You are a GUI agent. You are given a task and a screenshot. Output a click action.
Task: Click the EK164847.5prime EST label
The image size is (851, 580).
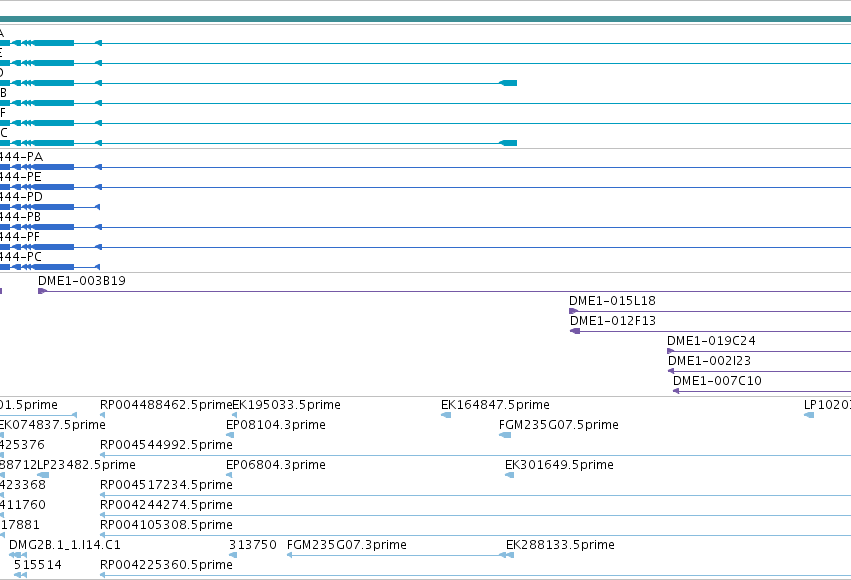coord(495,405)
